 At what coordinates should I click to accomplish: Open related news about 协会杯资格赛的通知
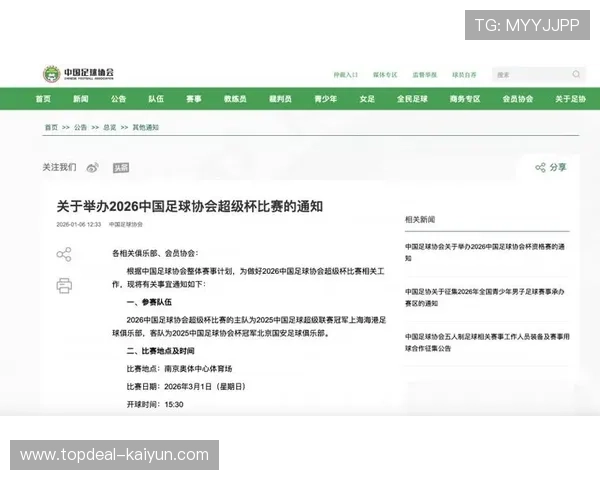(485, 252)
